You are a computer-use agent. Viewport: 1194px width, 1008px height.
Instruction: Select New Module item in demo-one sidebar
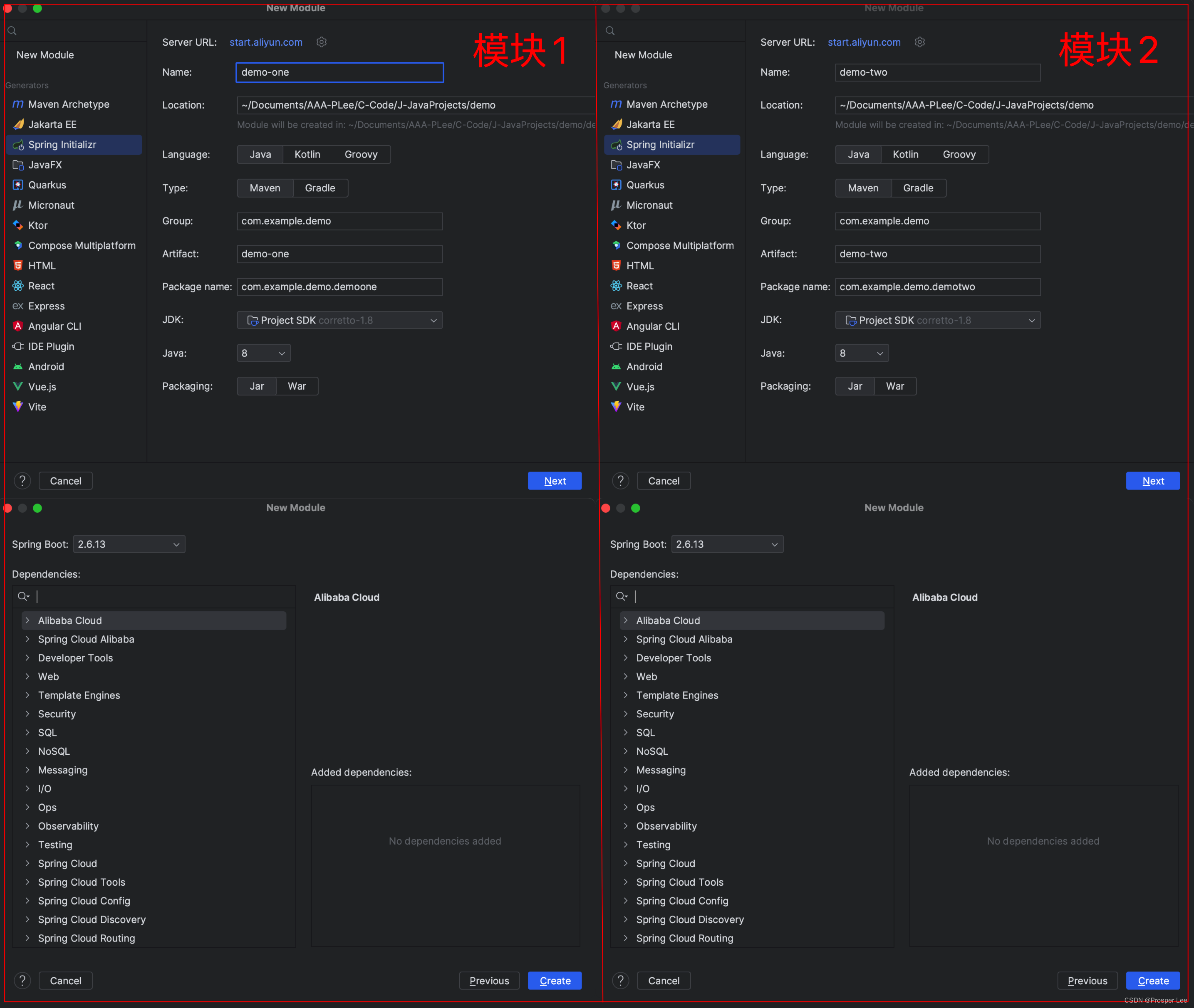click(45, 55)
